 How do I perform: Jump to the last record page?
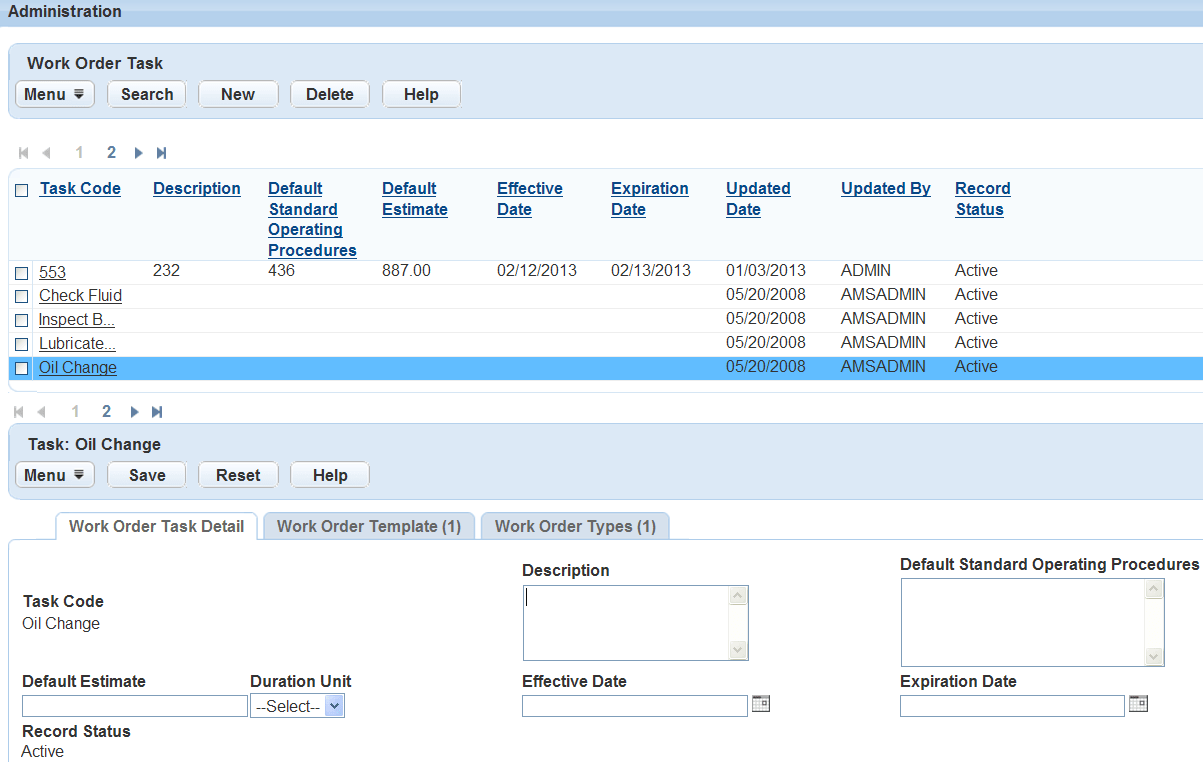coord(161,152)
